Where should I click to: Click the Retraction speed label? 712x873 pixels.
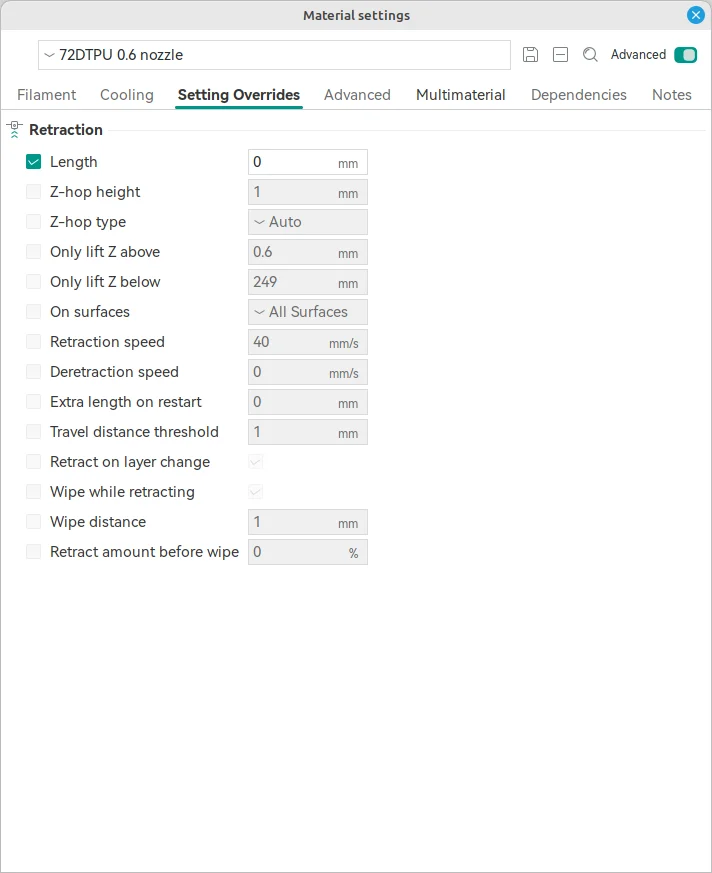pyautogui.click(x=107, y=342)
